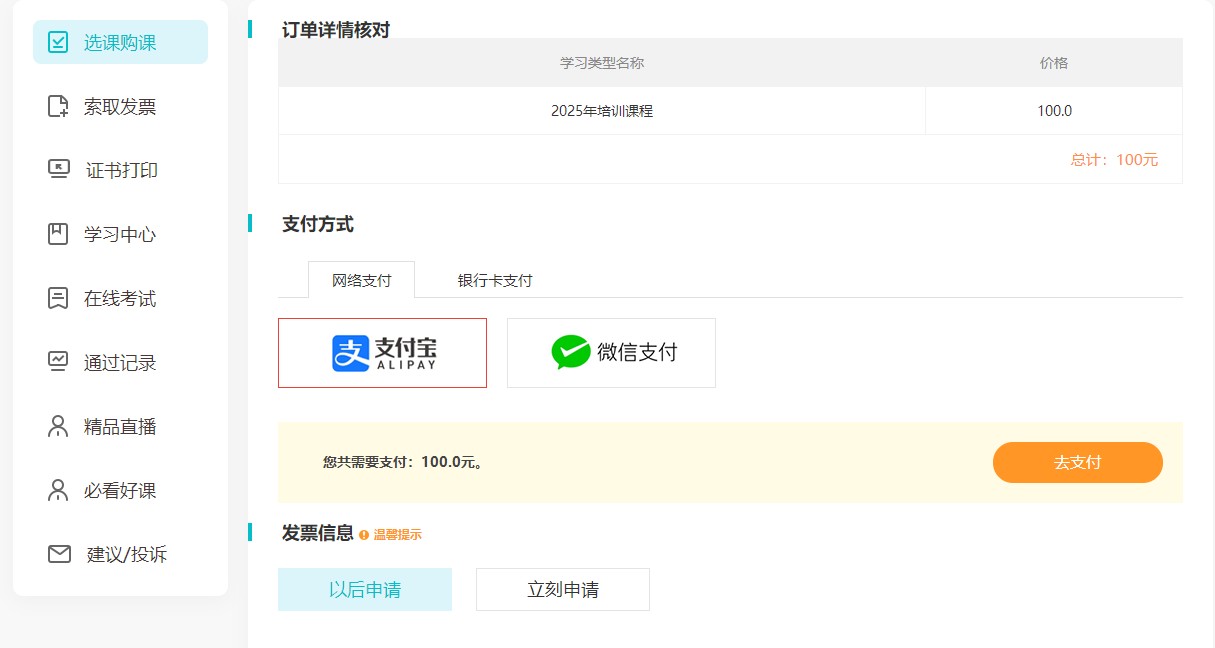The height and width of the screenshot is (648, 1215).
Task: Click the 必看好课 person icon
Action: [x=59, y=490]
